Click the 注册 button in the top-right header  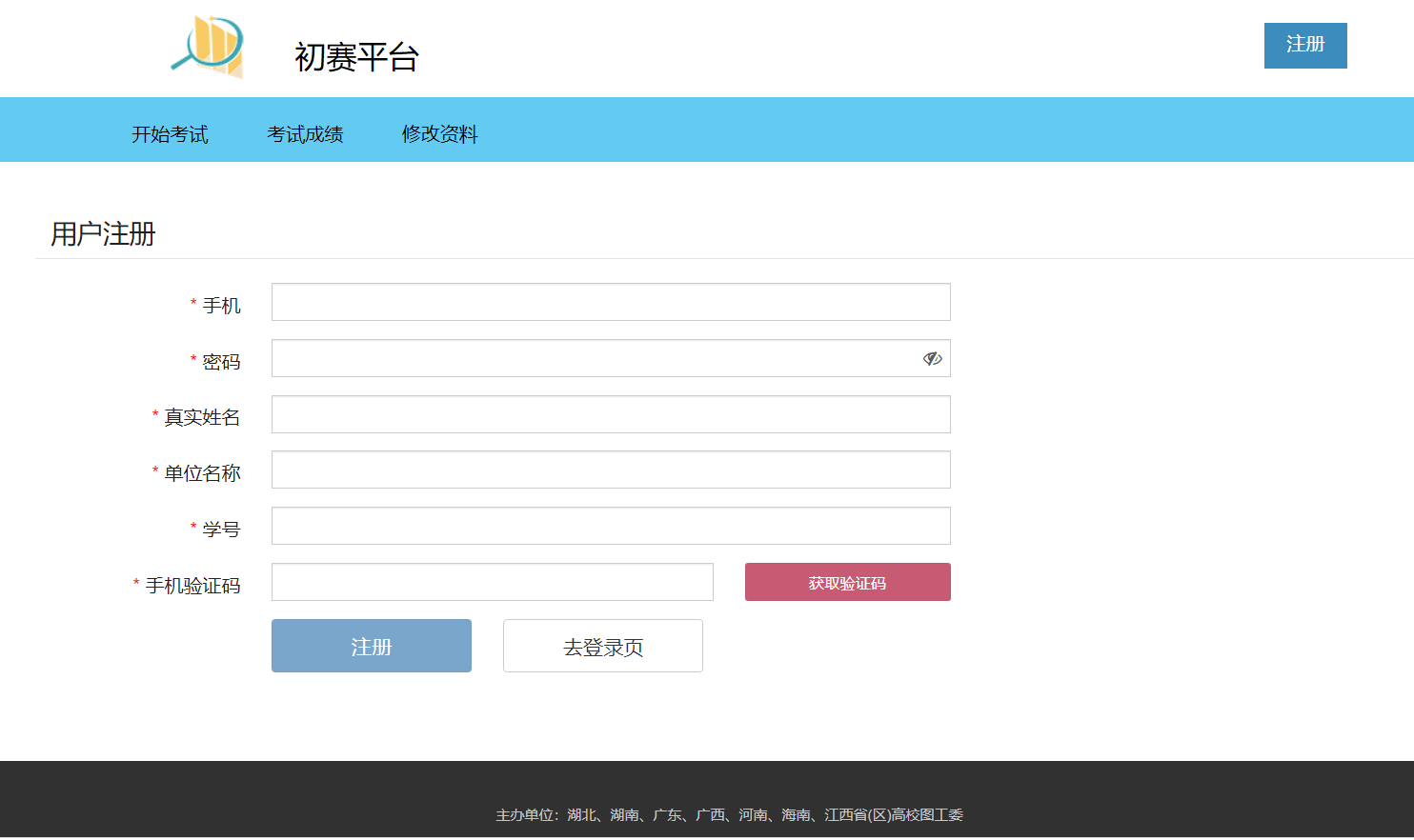1304,45
